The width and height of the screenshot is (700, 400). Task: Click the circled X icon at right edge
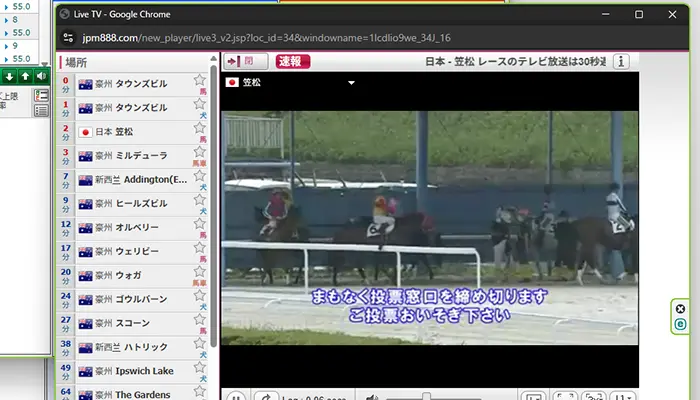pos(680,309)
